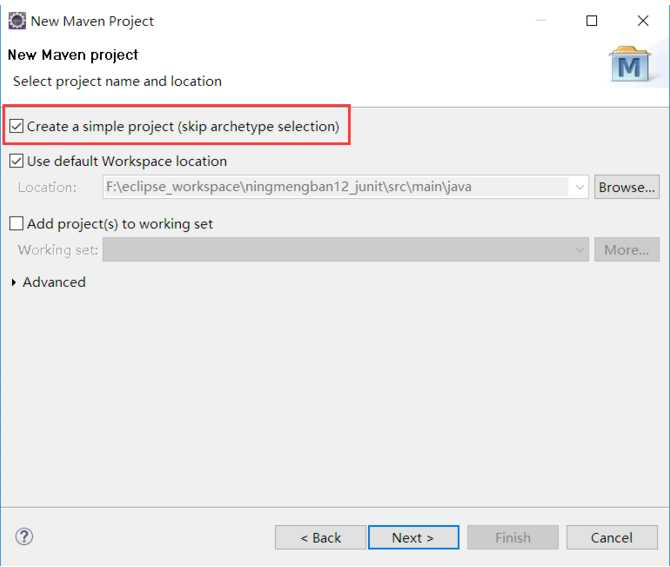Open the Working set dropdown
Image resolution: width=670 pixels, height=567 pixels.
(579, 250)
